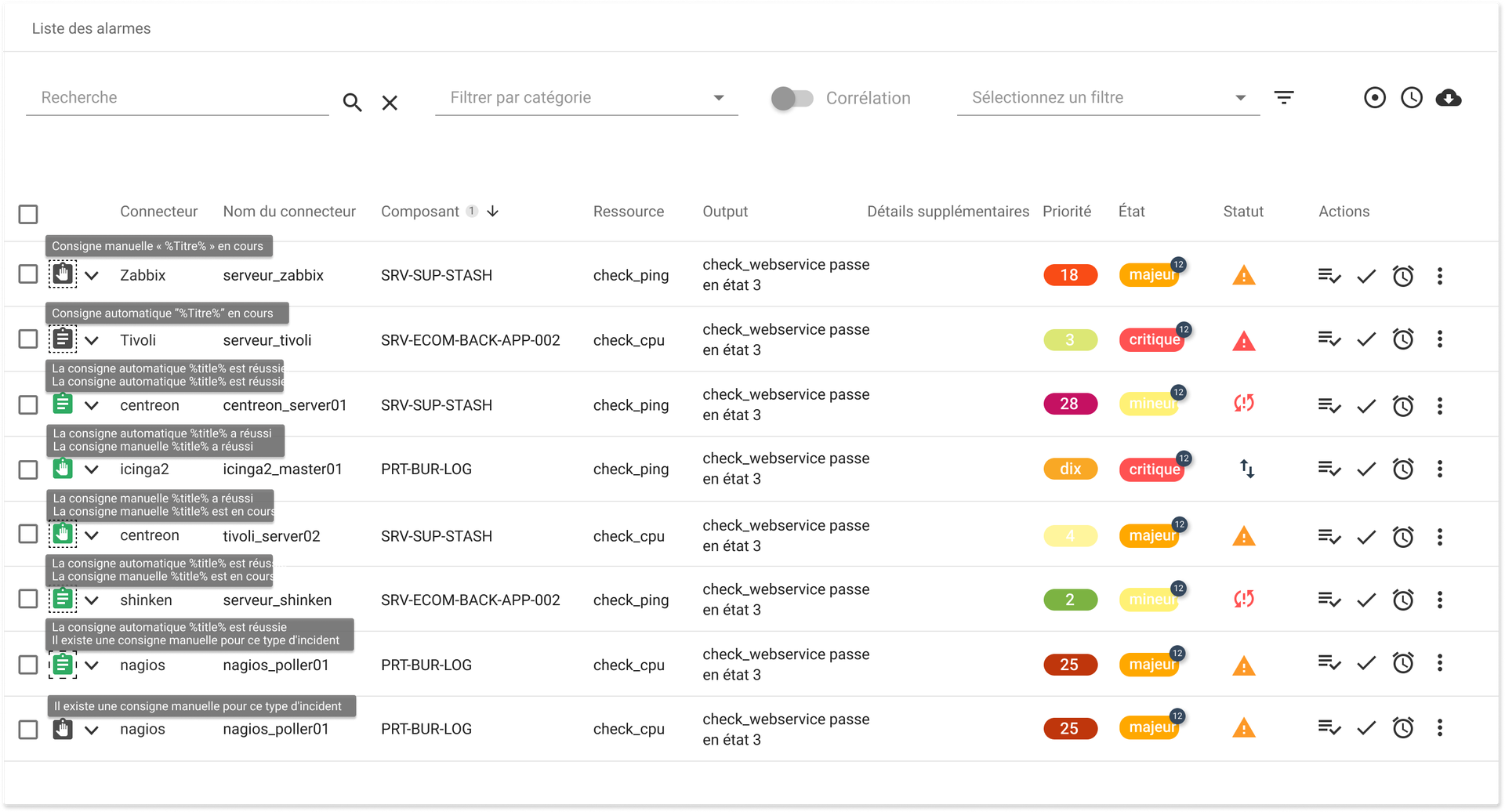The height and width of the screenshot is (812, 1505).
Task: Toggle the Corrélation switch
Action: [792, 98]
